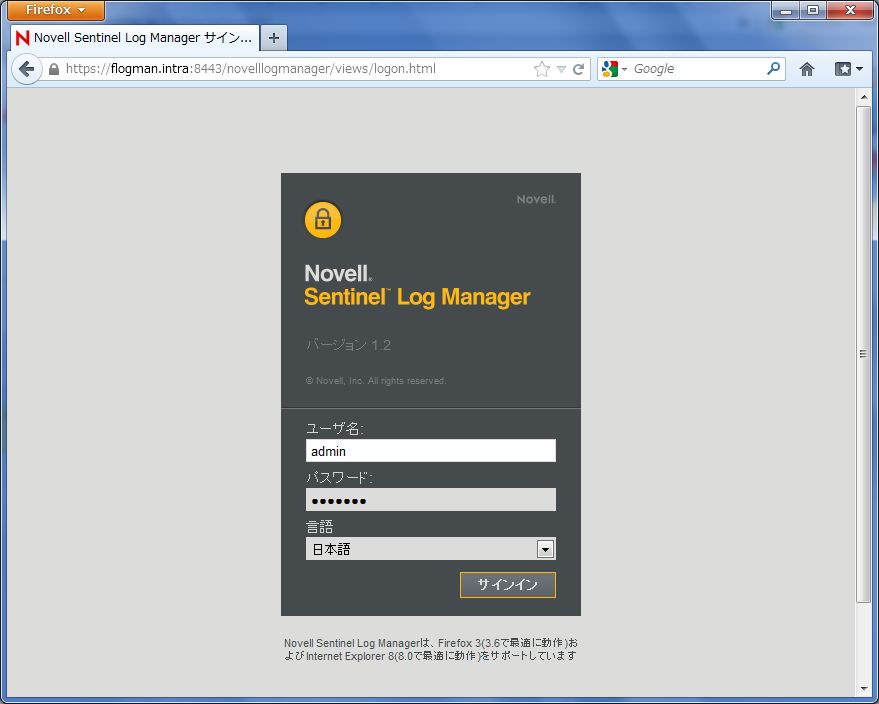Open the bookmarks menu button
The image size is (879, 704).
click(848, 69)
